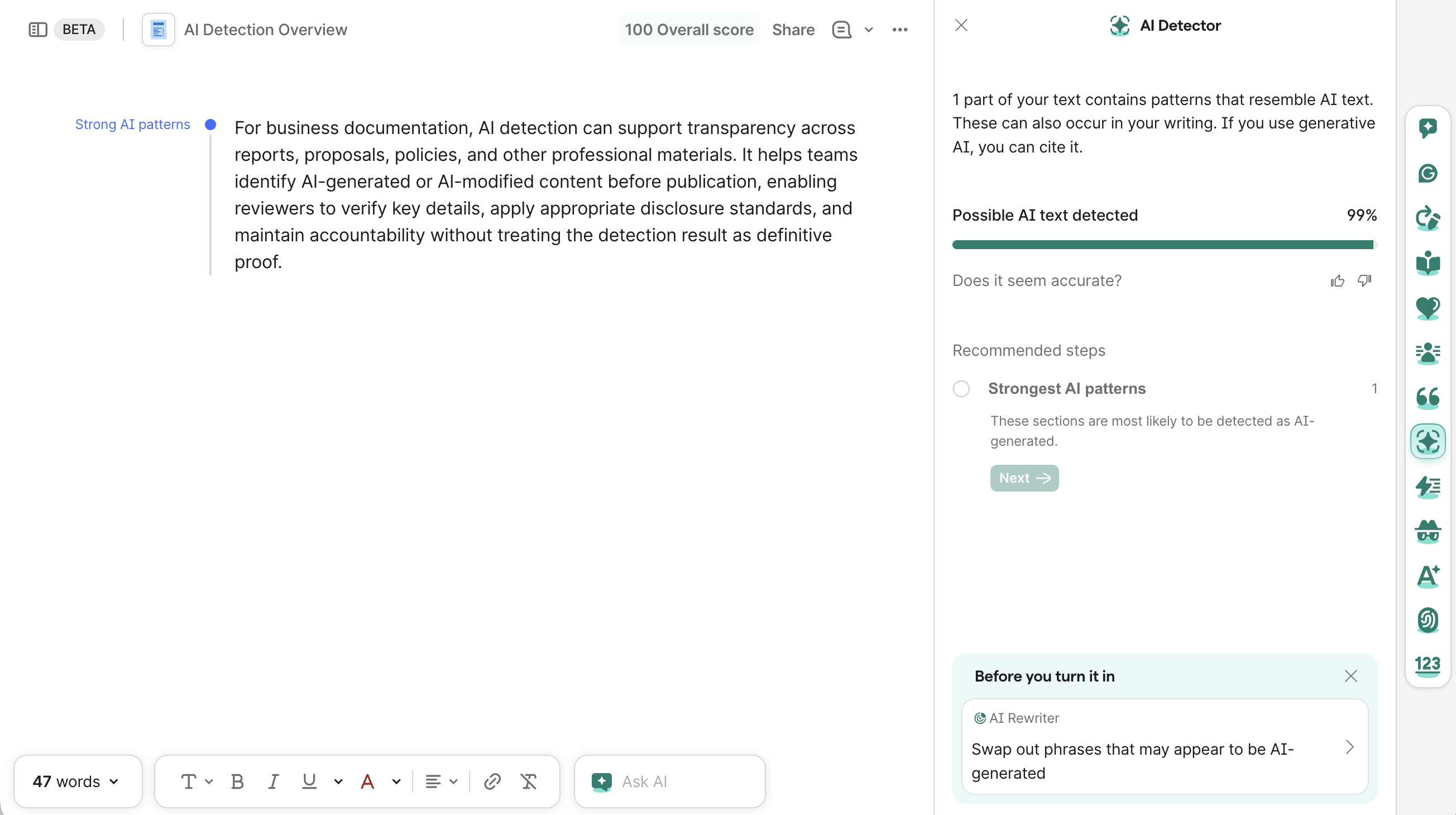Toggle italic formatting

tap(273, 781)
